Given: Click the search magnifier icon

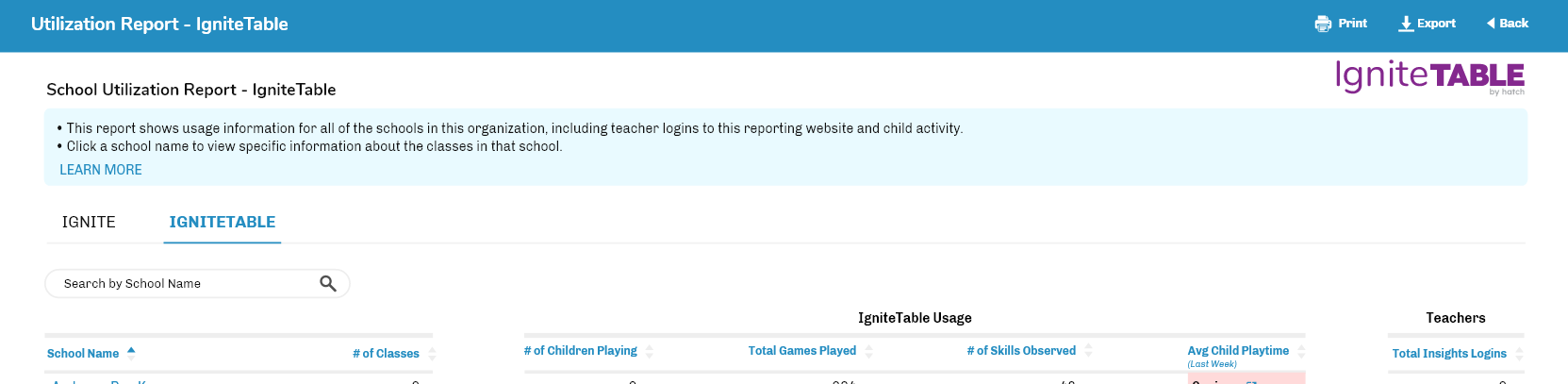Looking at the screenshot, I should [328, 283].
